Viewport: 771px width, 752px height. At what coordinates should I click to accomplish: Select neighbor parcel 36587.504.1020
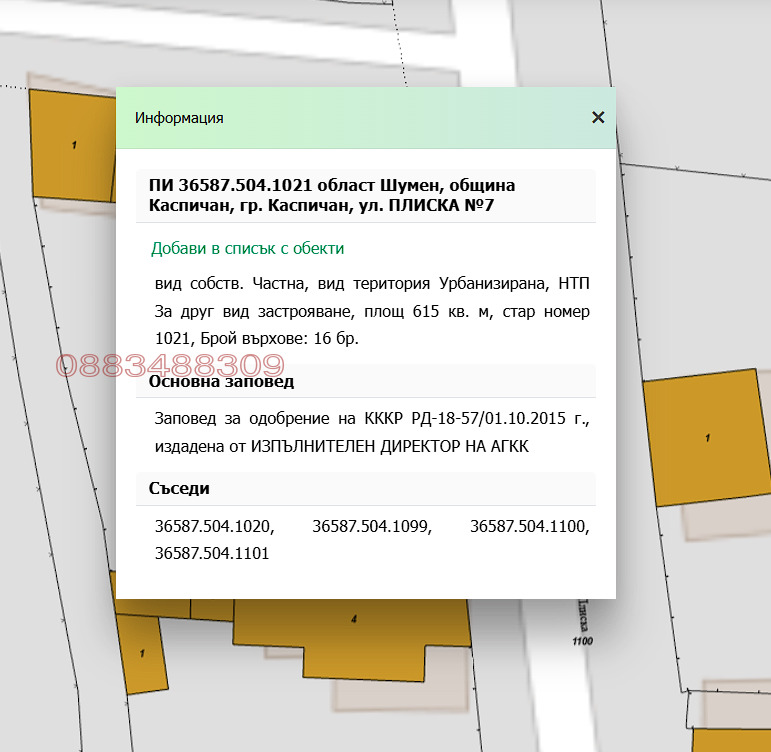point(214,526)
